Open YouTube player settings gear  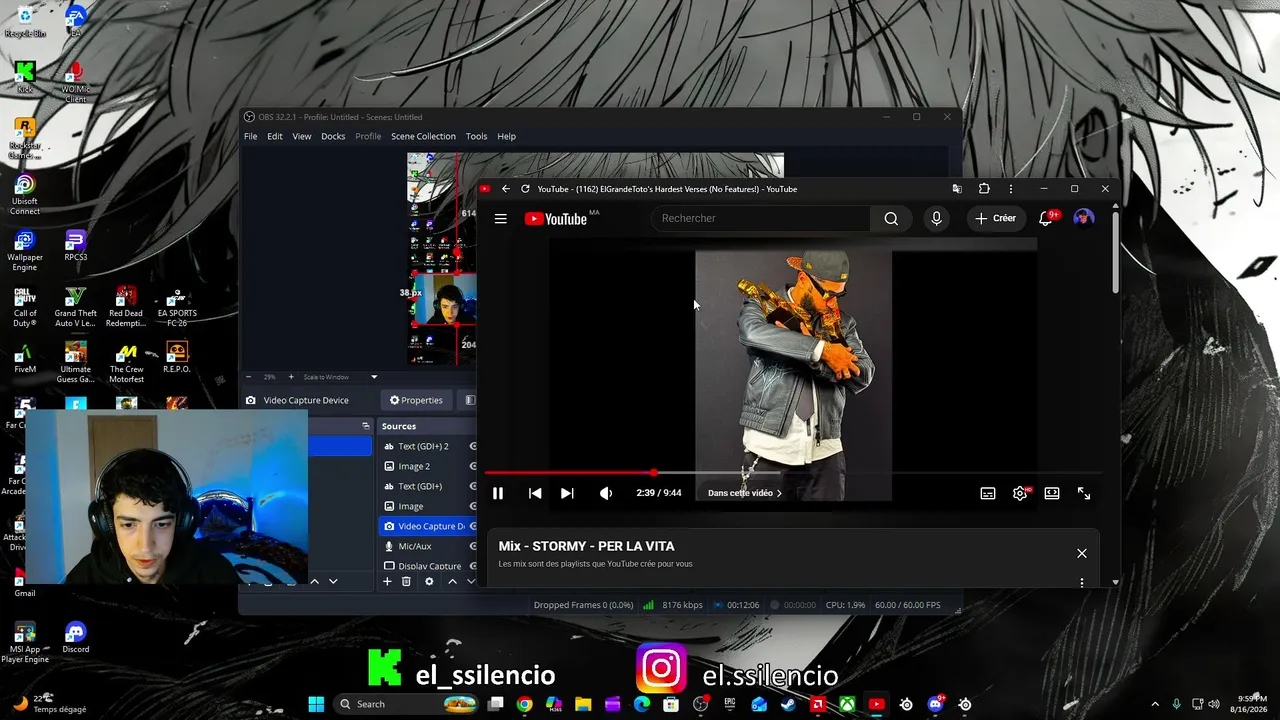1020,493
